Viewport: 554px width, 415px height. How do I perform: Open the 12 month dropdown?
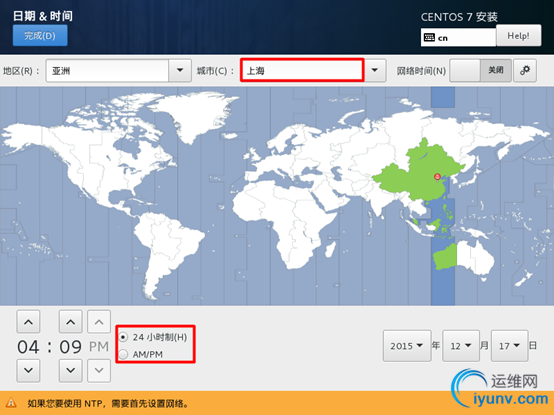pos(461,346)
